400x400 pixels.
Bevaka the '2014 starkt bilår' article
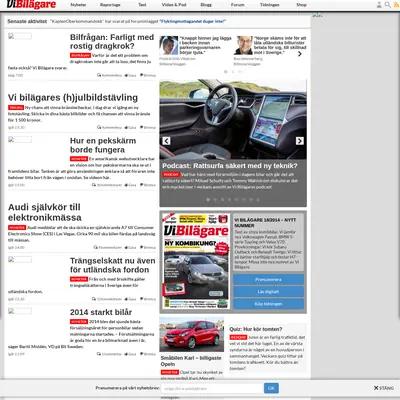point(148,354)
